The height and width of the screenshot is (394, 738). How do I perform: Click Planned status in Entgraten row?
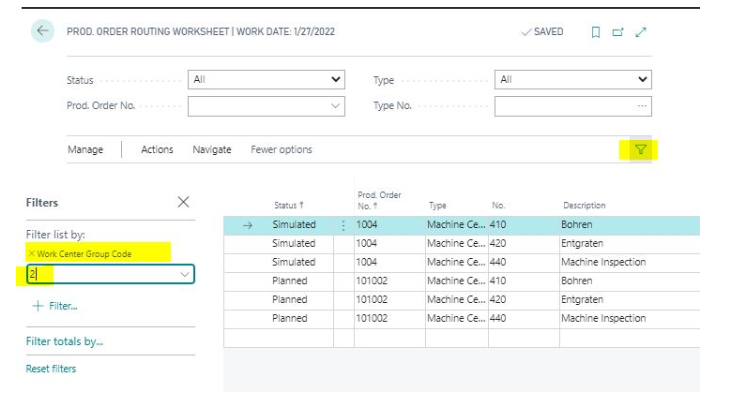289,300
